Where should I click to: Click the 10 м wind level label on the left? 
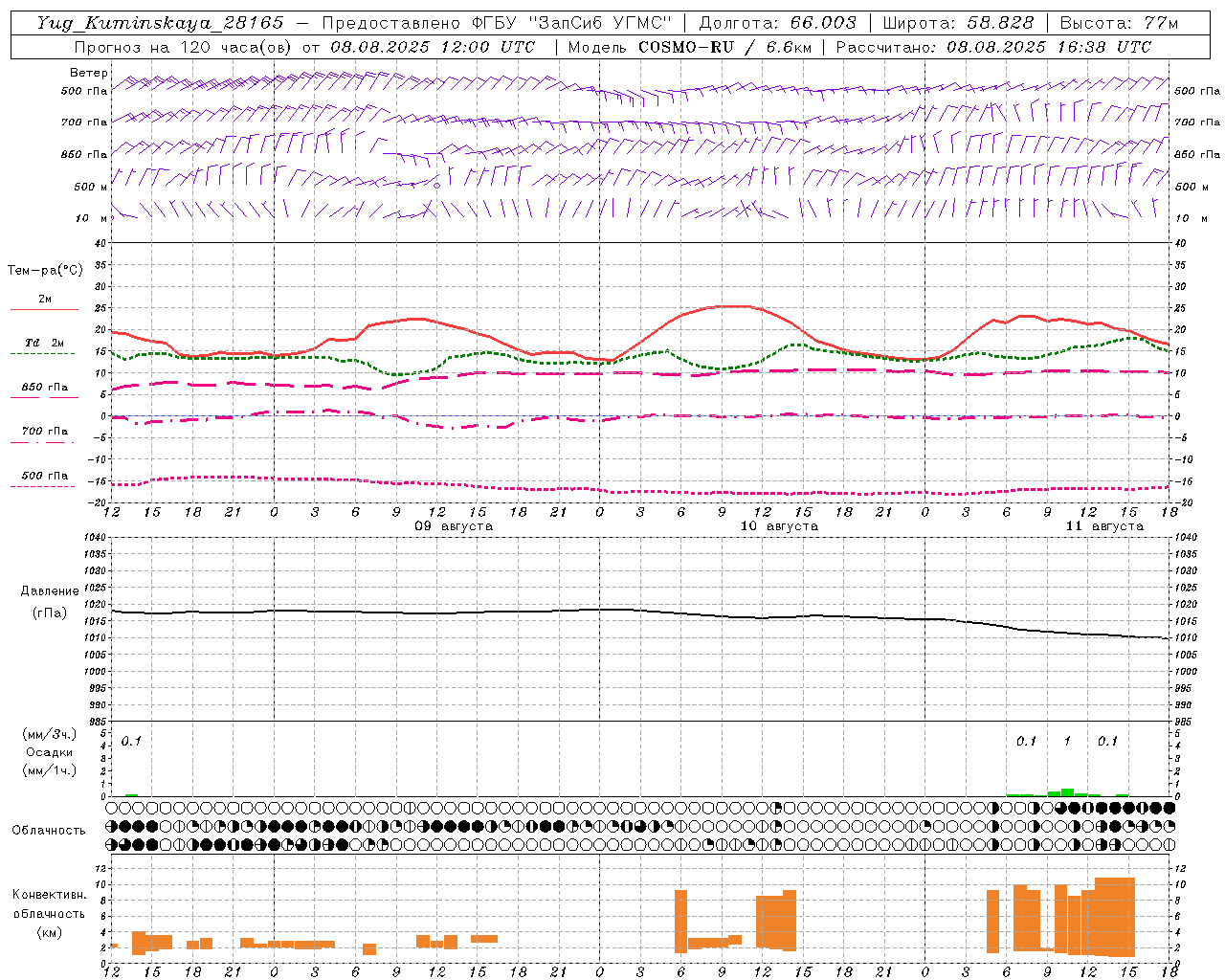[91, 218]
